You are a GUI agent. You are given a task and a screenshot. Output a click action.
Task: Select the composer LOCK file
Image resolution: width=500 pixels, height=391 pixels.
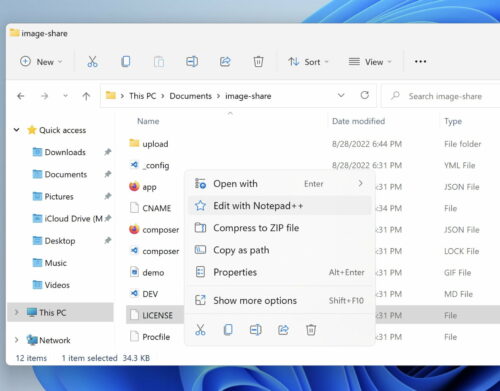pyautogui.click(x=161, y=251)
